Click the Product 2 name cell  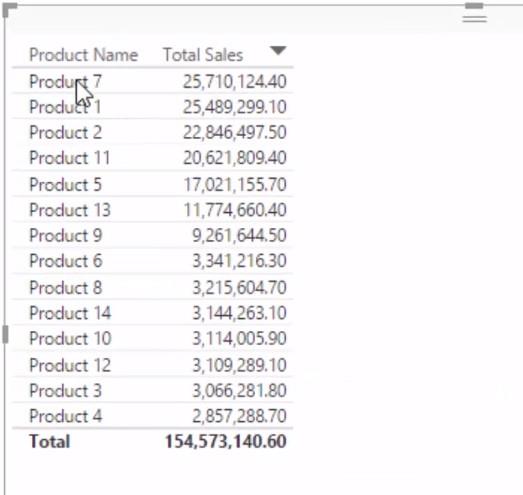[65, 132]
